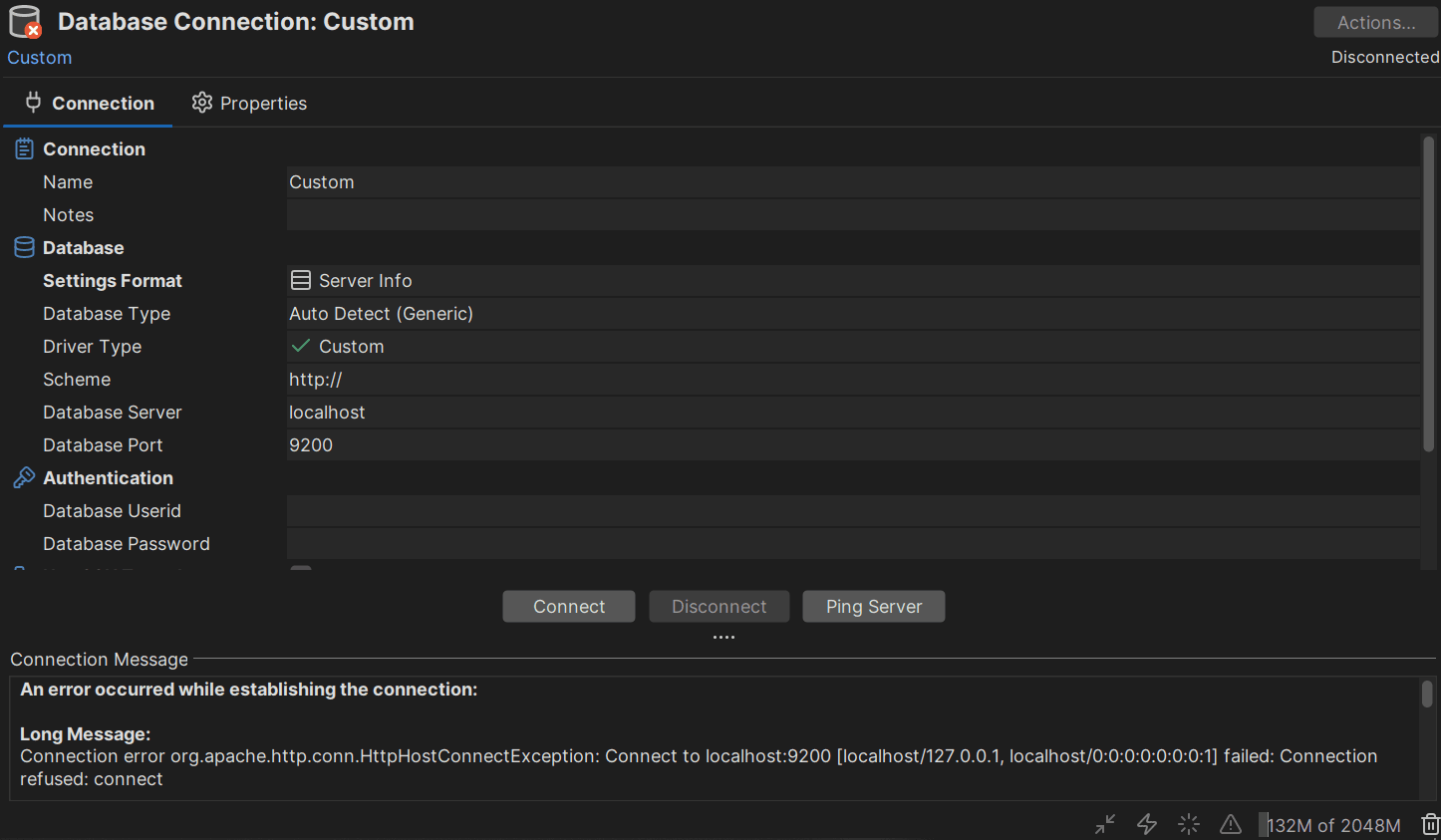Click the busy spinner icon in the status bar
The width and height of the screenshot is (1441, 840).
[x=1188, y=824]
